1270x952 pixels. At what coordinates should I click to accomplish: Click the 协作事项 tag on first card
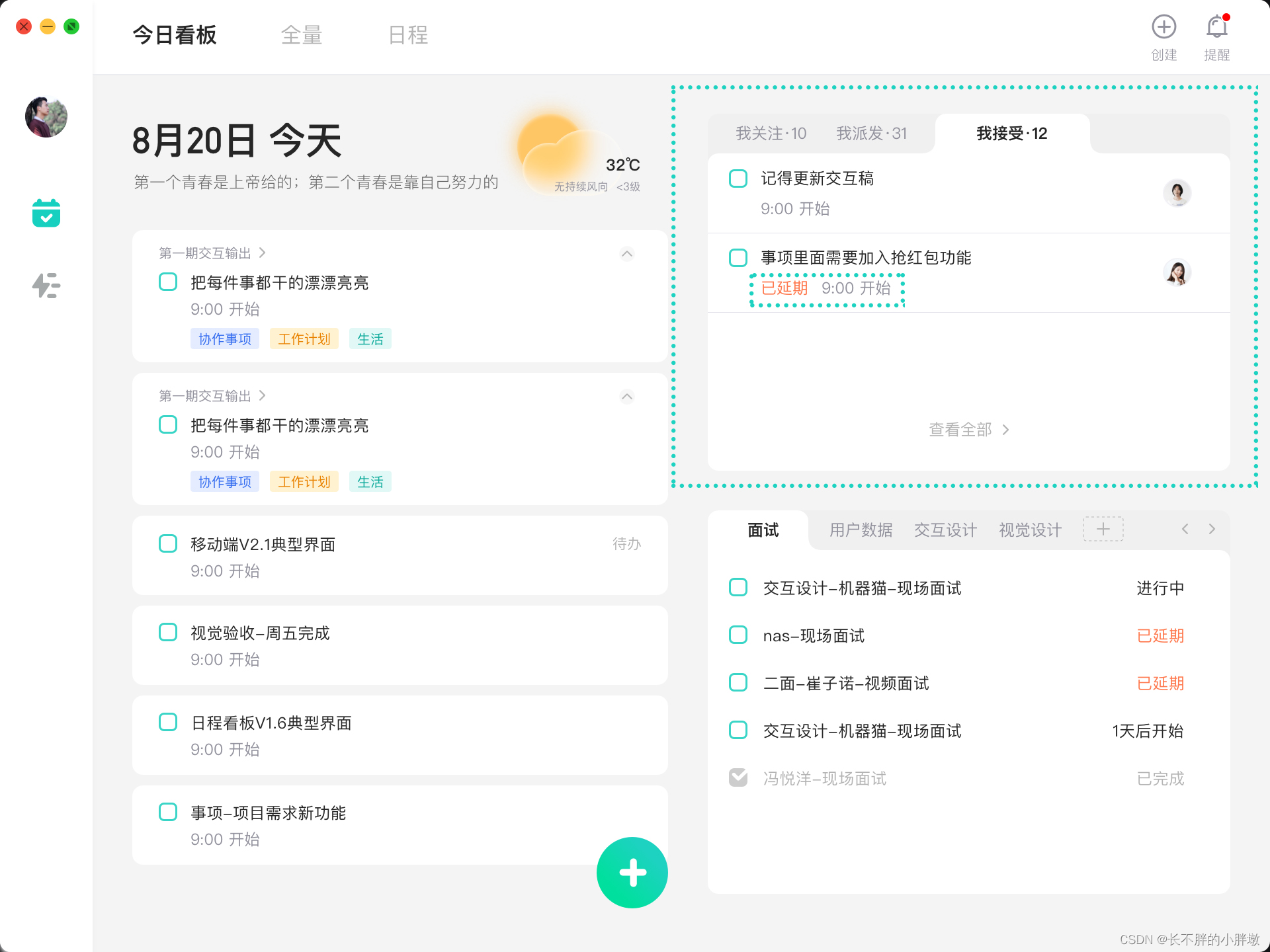(225, 339)
